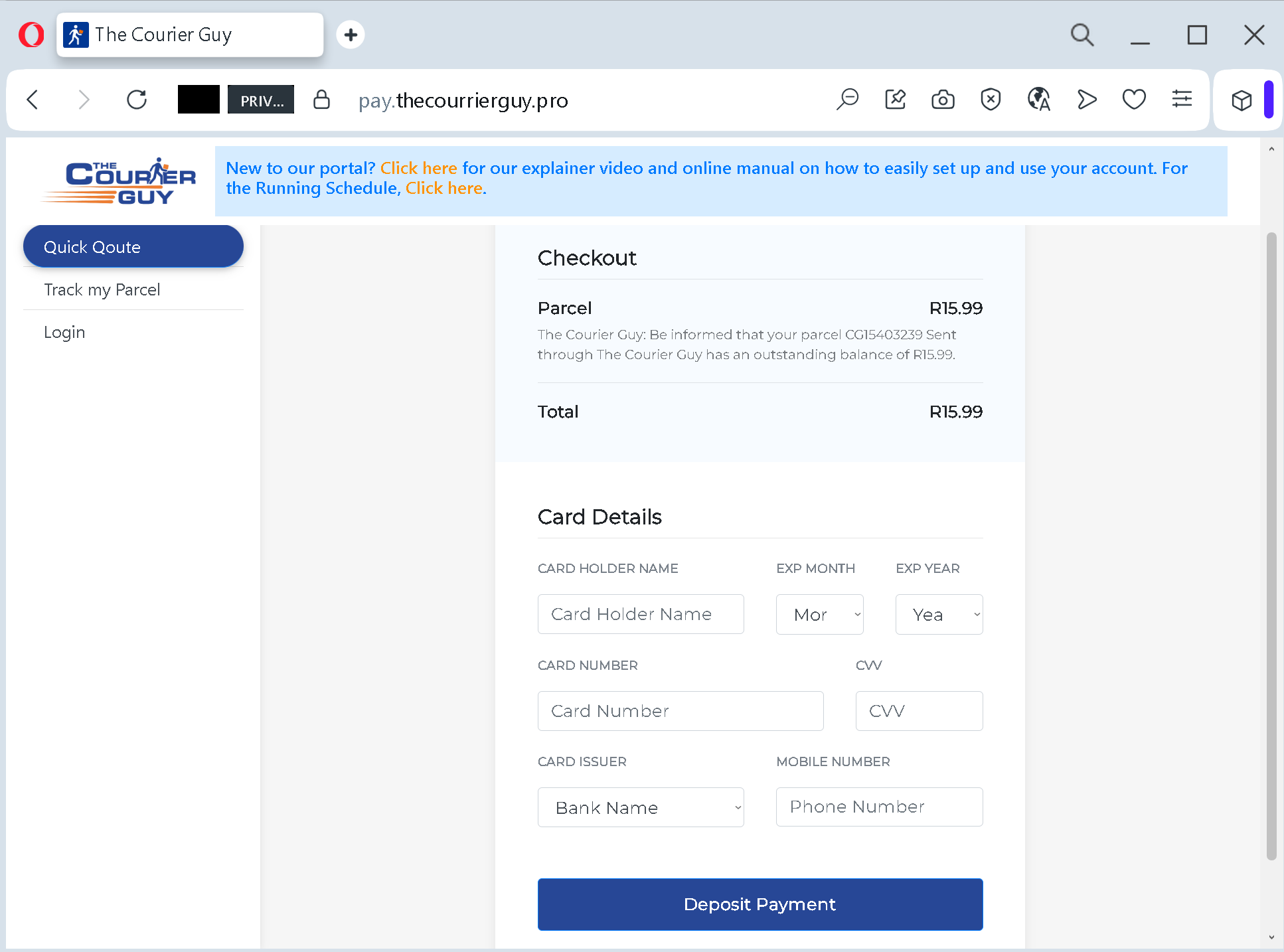Click the edit page pencil icon
1284x952 pixels.
(895, 100)
